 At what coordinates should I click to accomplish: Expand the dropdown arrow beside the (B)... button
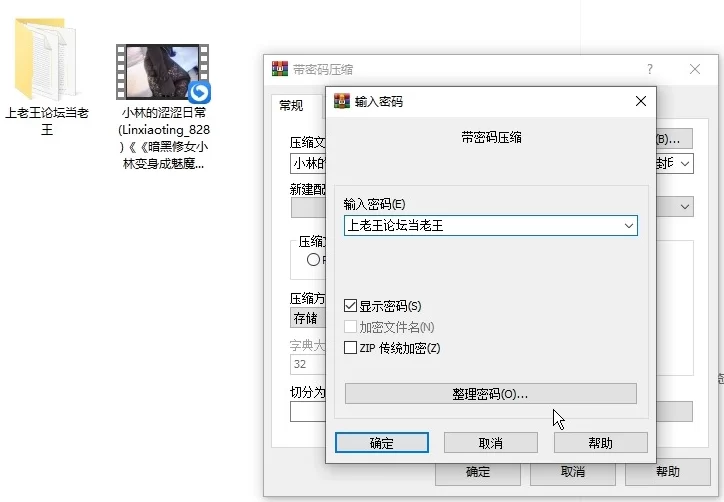(685, 163)
